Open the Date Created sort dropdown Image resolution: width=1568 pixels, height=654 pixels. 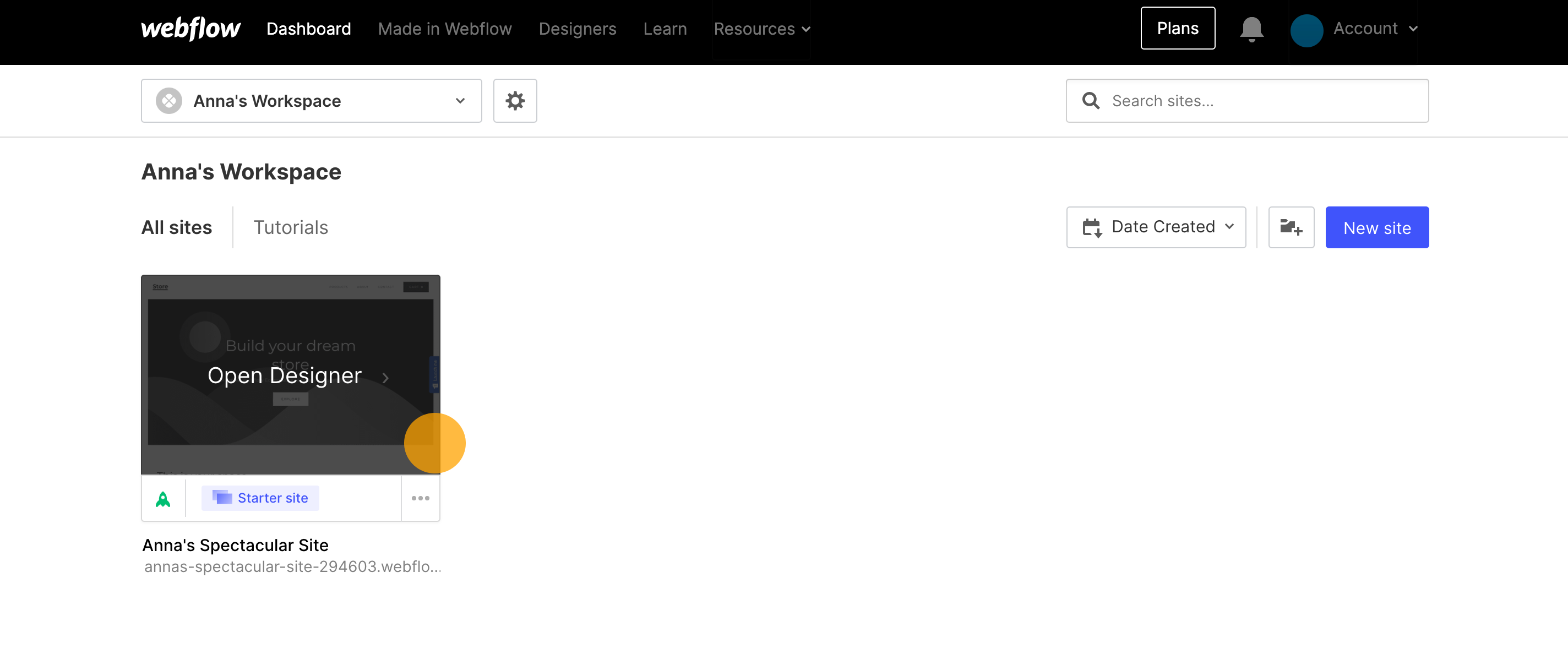pyautogui.click(x=1156, y=227)
